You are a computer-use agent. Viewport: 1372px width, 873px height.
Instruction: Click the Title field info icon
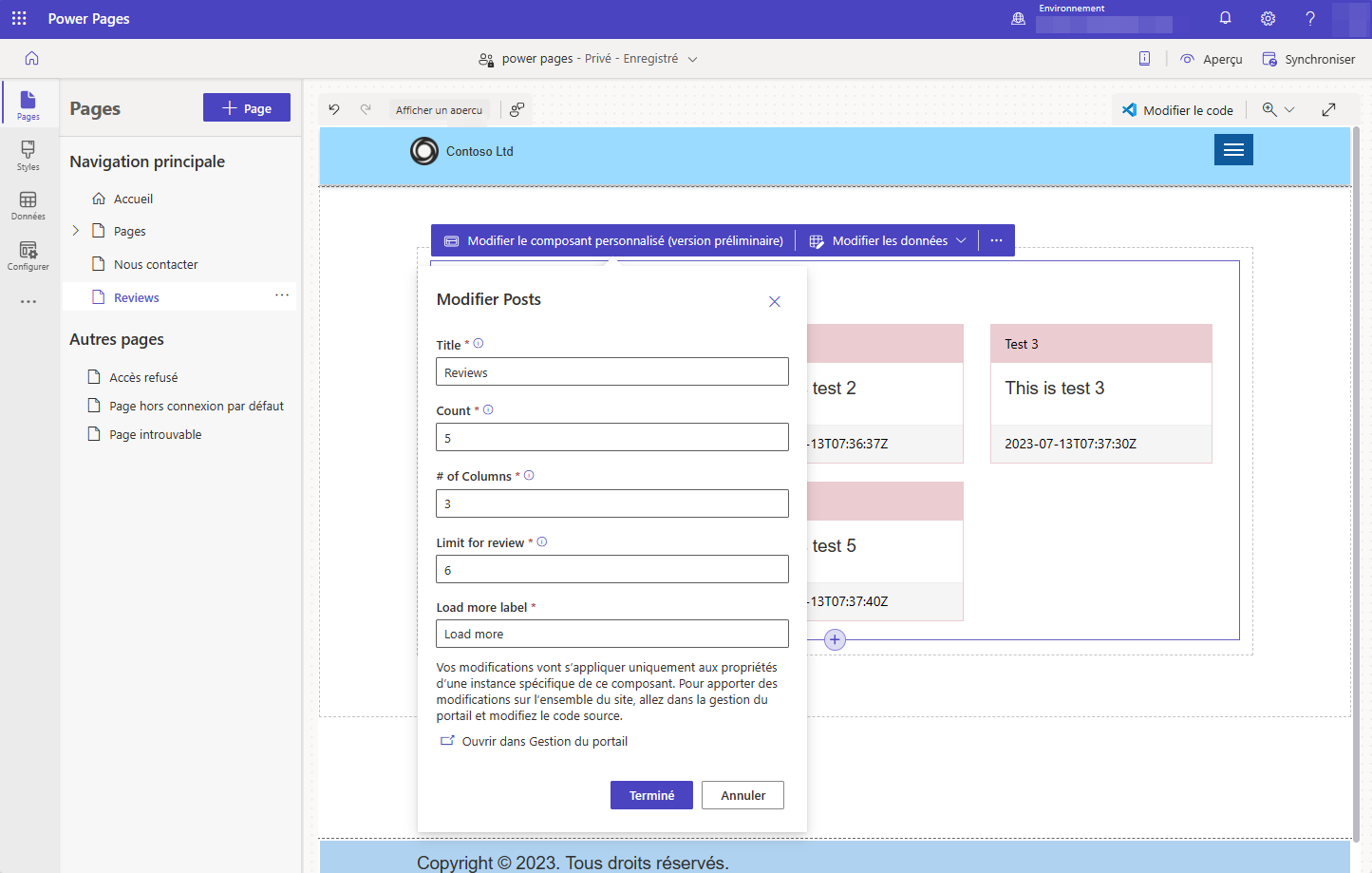[x=479, y=344]
